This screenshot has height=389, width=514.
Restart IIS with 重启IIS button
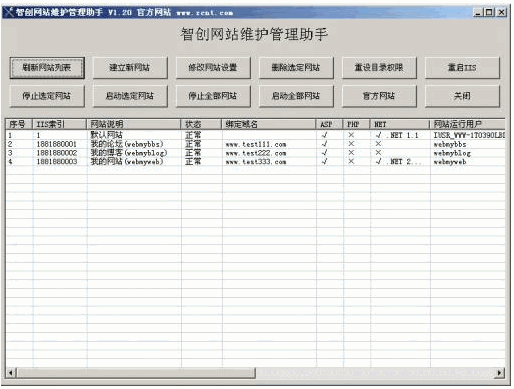point(462,68)
